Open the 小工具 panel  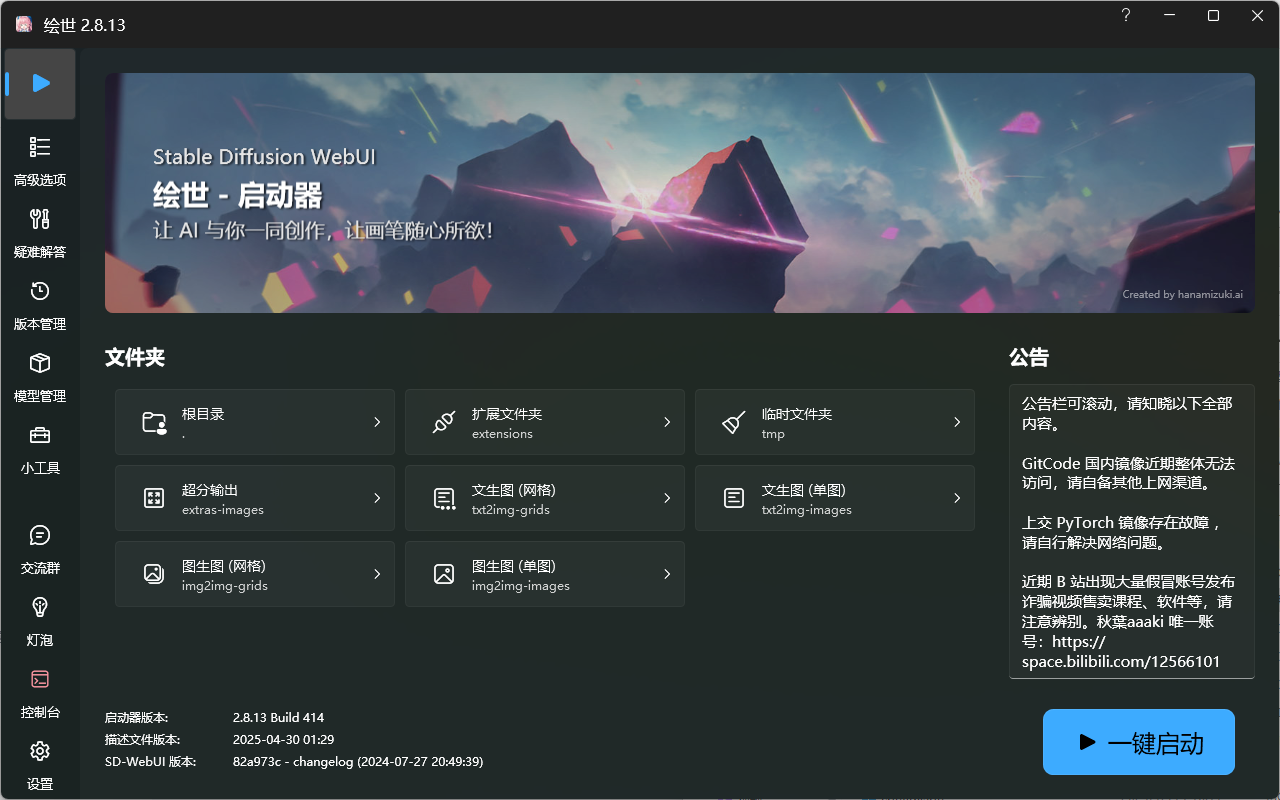click(40, 448)
